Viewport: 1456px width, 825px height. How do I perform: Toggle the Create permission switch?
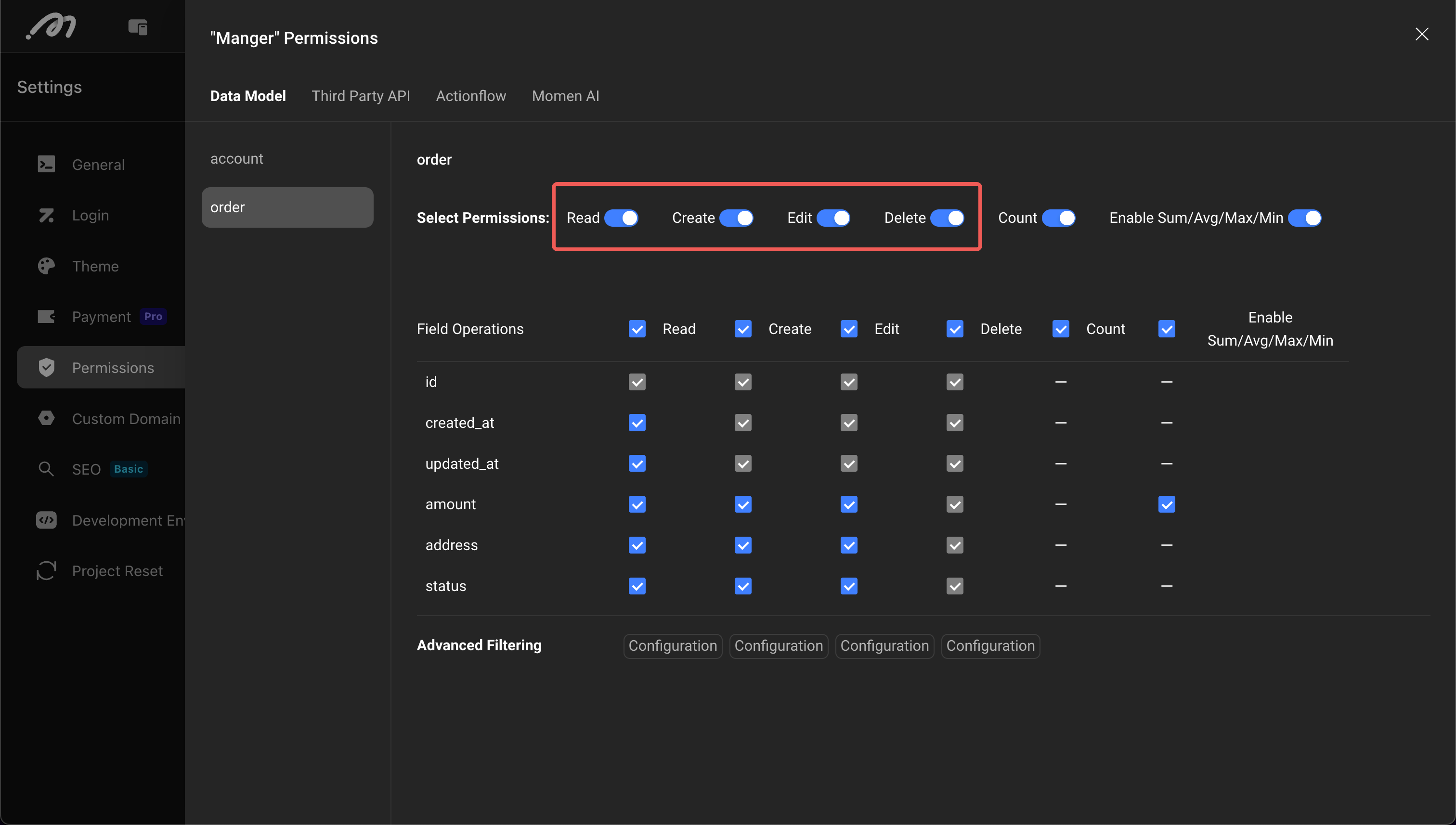click(x=736, y=218)
